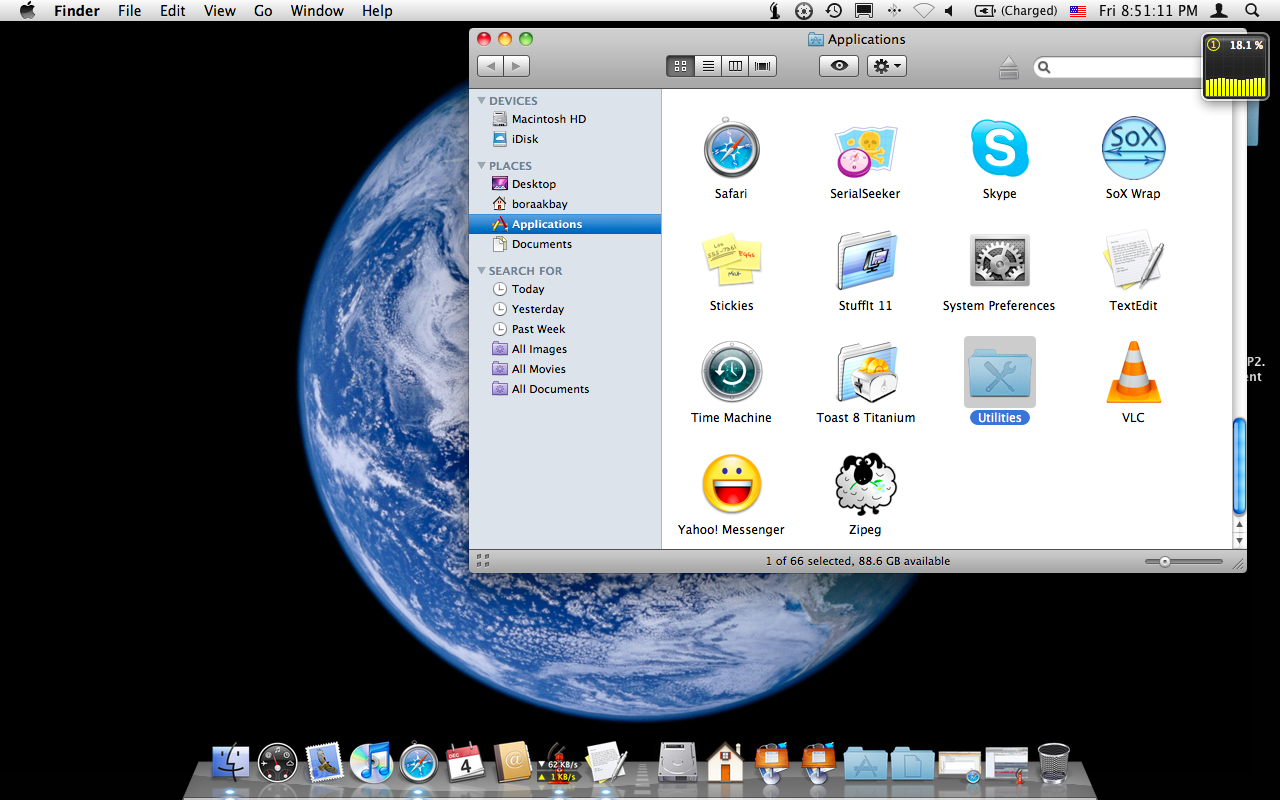The height and width of the screenshot is (800, 1280).
Task: Open the View menu
Action: click(220, 11)
